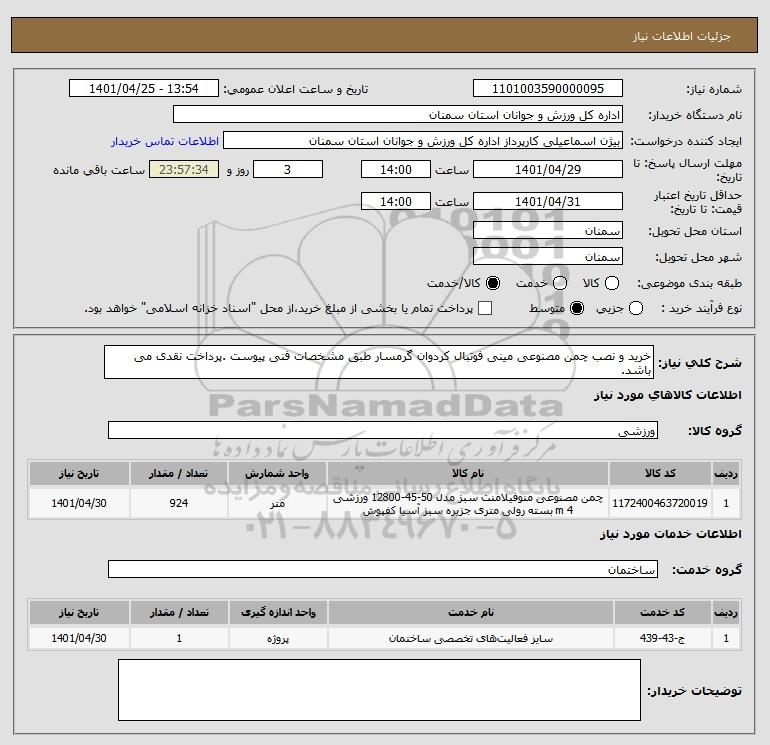Click the چمن مصنوعی product name cell
The width and height of the screenshot is (770, 745).
(x=468, y=504)
